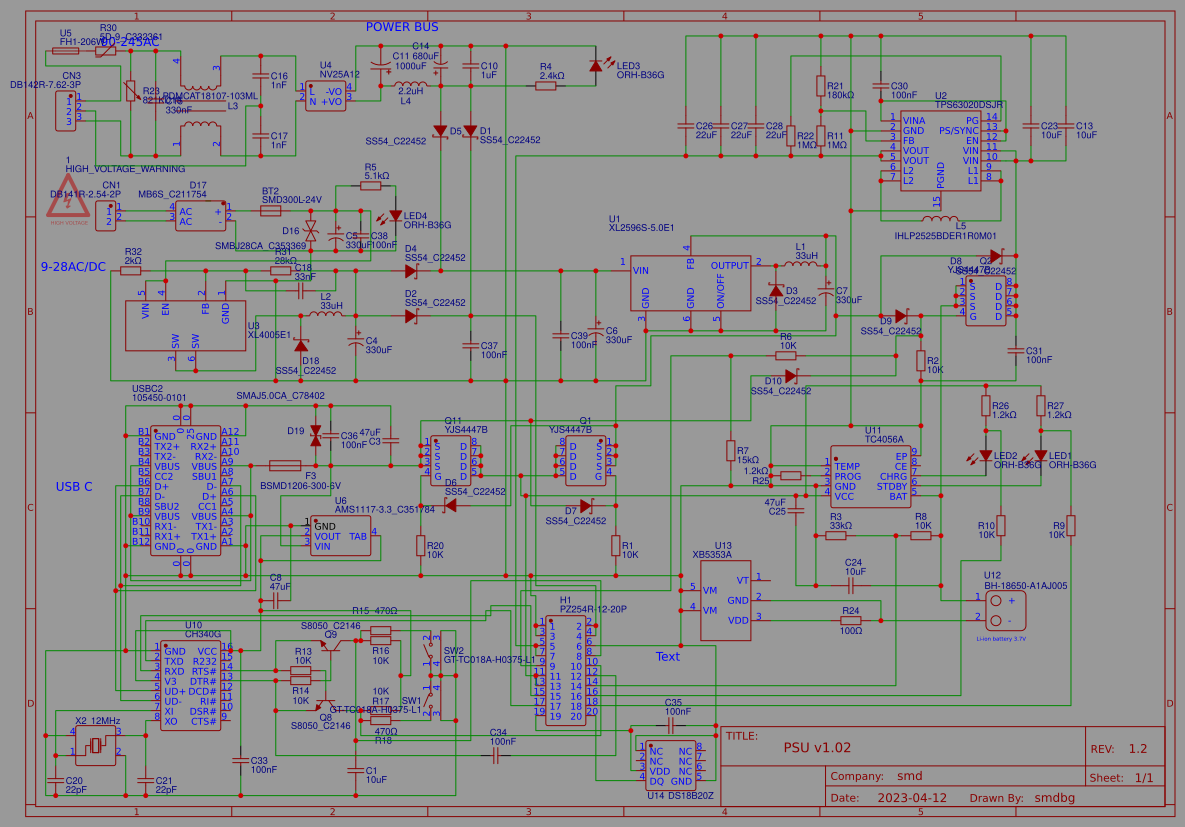Click the PSU v1.02 title text
This screenshot has height=827, width=1185.
click(817, 746)
